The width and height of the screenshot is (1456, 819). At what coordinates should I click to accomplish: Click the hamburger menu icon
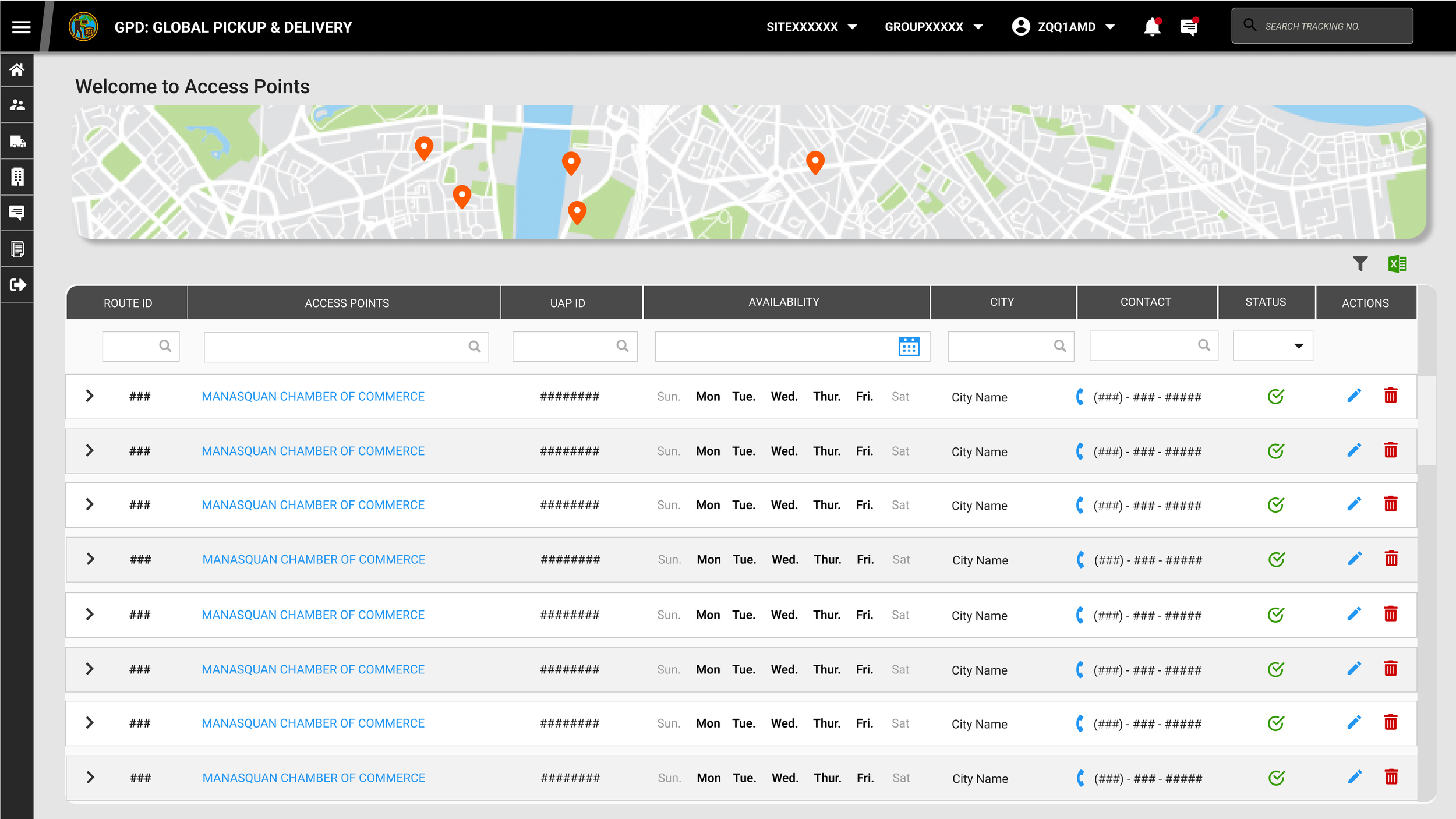[21, 27]
